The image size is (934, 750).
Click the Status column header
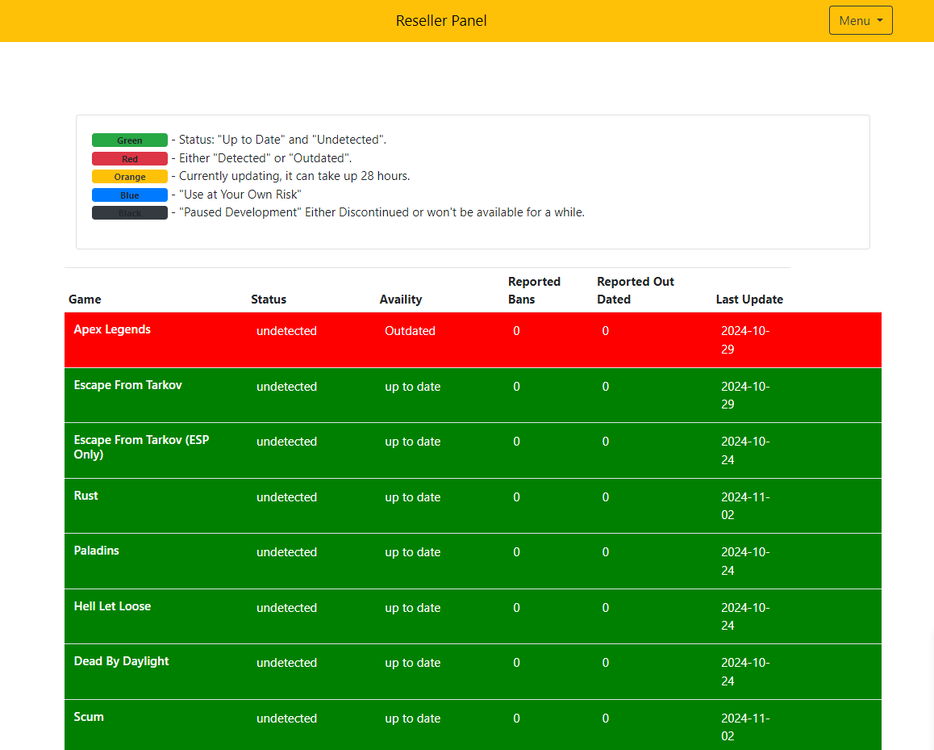268,299
